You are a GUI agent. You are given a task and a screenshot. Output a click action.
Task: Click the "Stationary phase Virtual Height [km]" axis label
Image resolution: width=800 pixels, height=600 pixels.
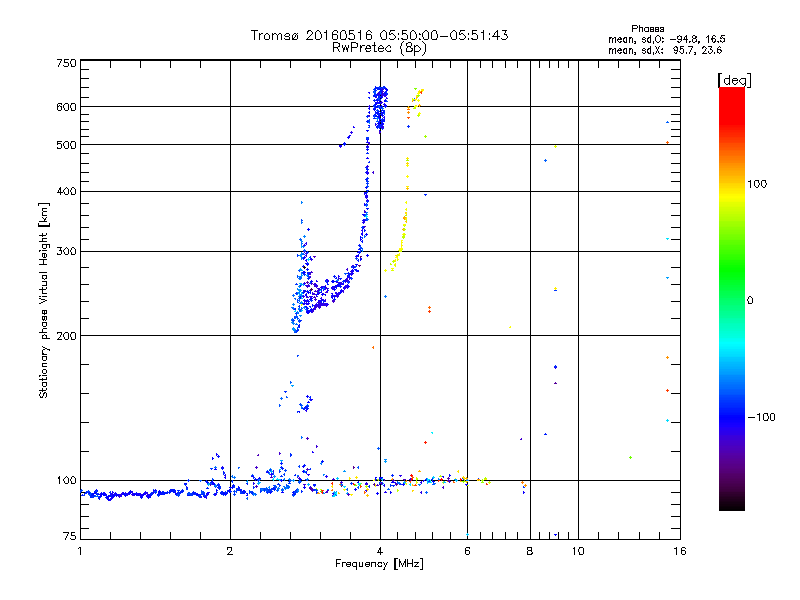44,300
